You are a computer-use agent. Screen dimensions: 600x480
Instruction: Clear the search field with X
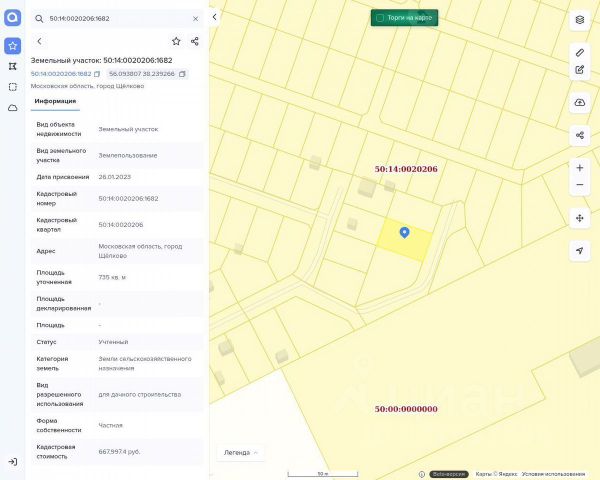pyautogui.click(x=196, y=19)
